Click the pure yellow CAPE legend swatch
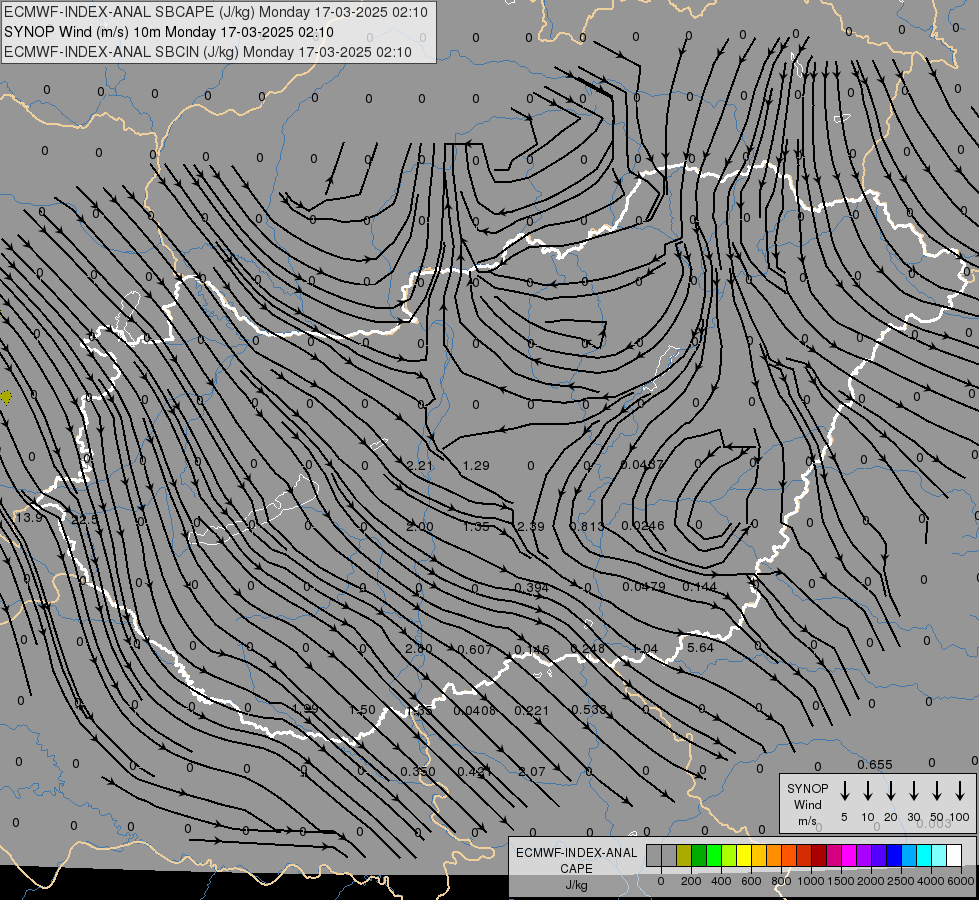Viewport: 979px width, 900px height. tap(744, 855)
